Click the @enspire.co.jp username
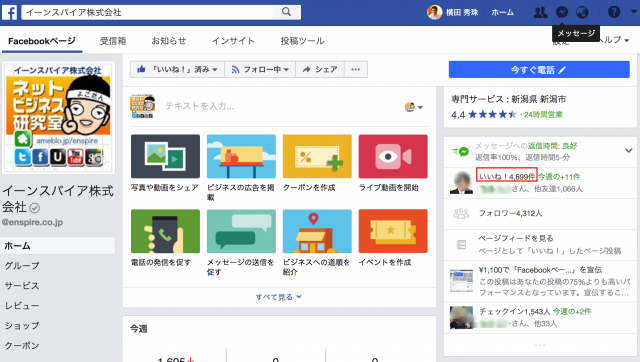This screenshot has height=362, width=640. click(32, 222)
